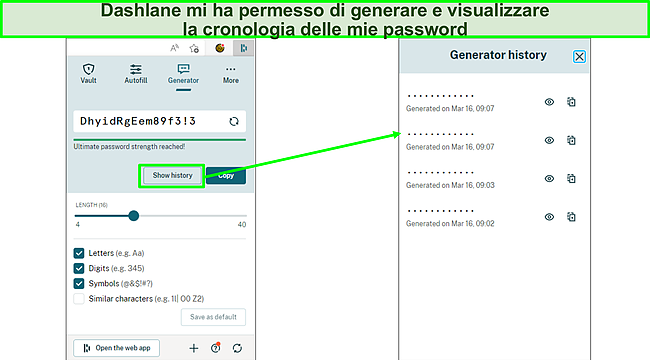
Task: Click the plus add icon in the footer
Action: [x=194, y=348]
